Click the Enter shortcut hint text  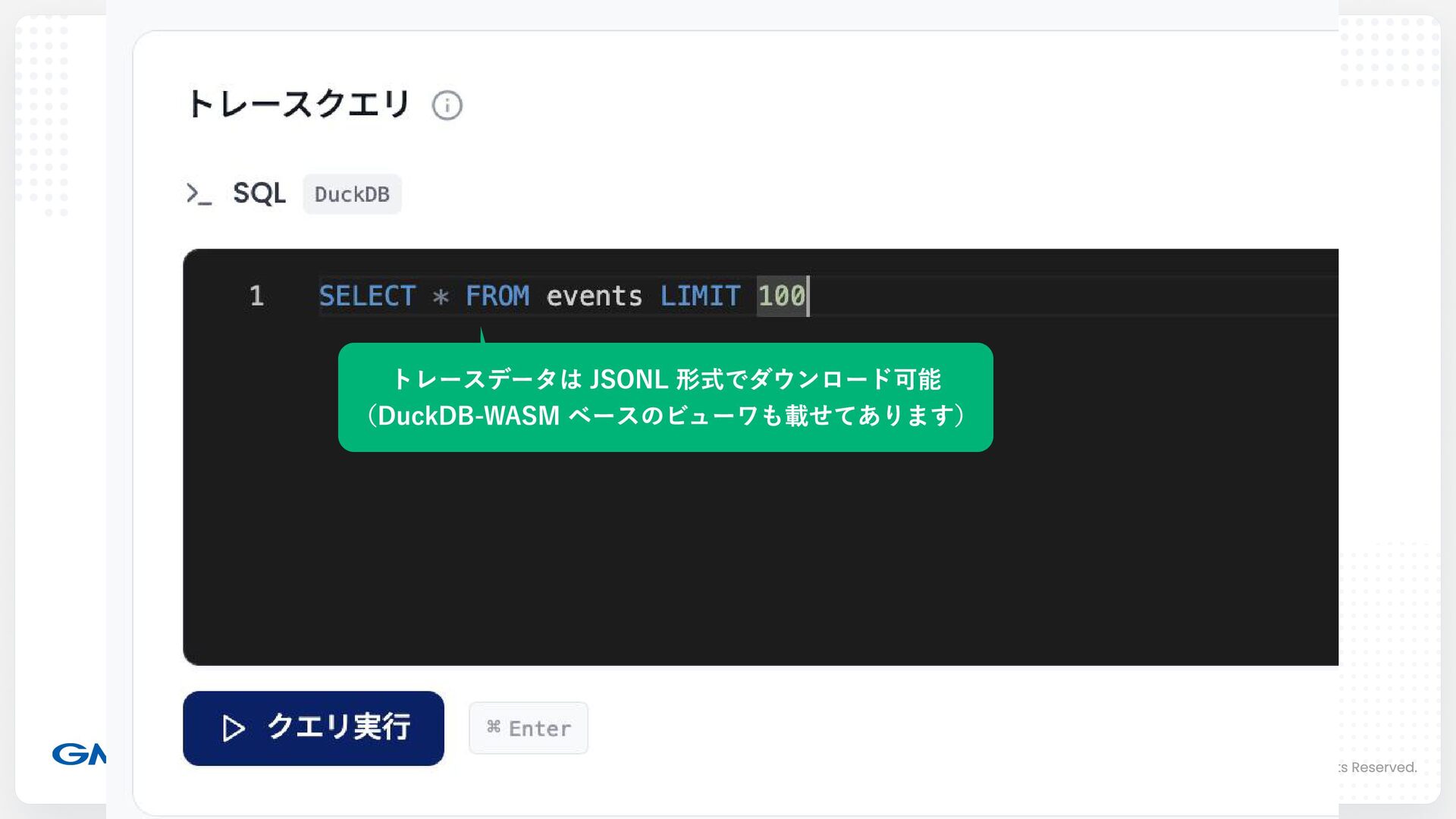pyautogui.click(x=539, y=729)
